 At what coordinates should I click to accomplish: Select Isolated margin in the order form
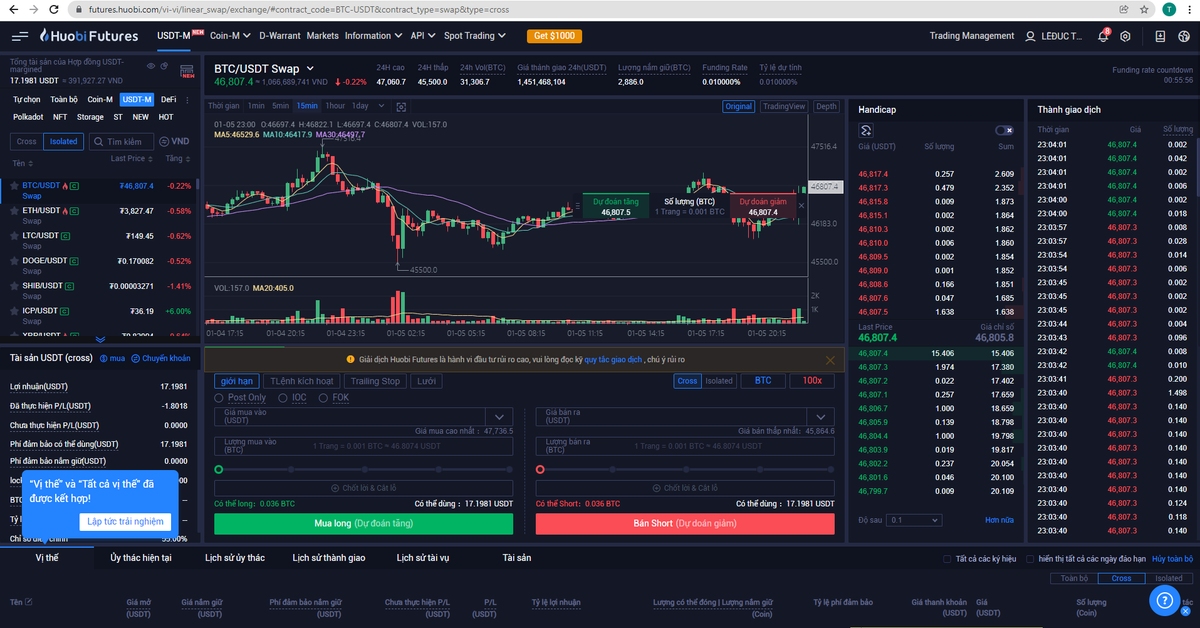click(719, 381)
